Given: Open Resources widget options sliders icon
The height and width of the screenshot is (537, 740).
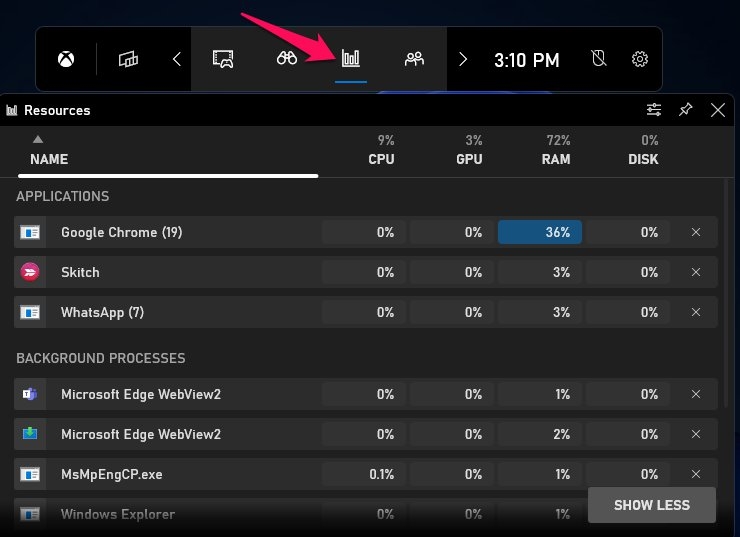Looking at the screenshot, I should [x=654, y=110].
